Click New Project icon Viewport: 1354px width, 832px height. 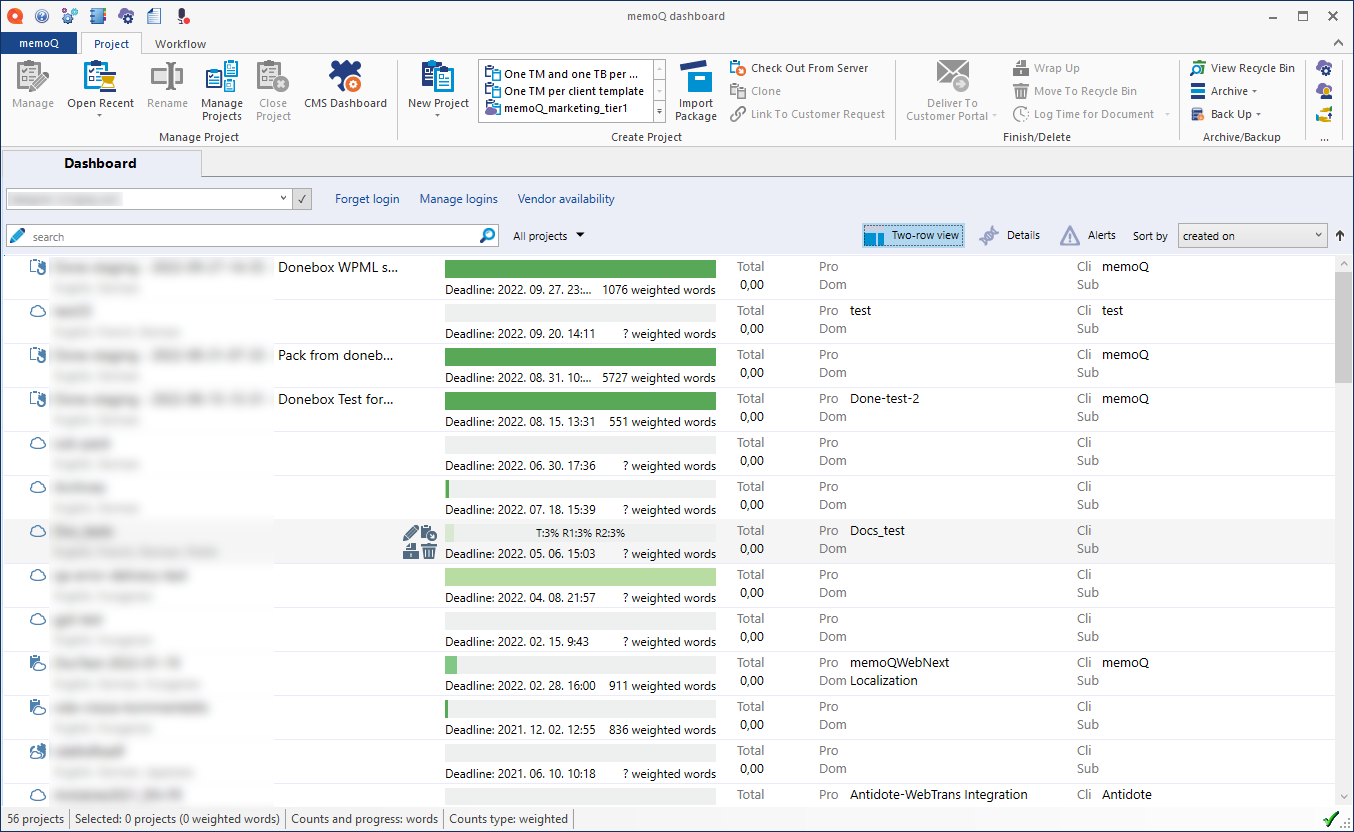point(437,78)
